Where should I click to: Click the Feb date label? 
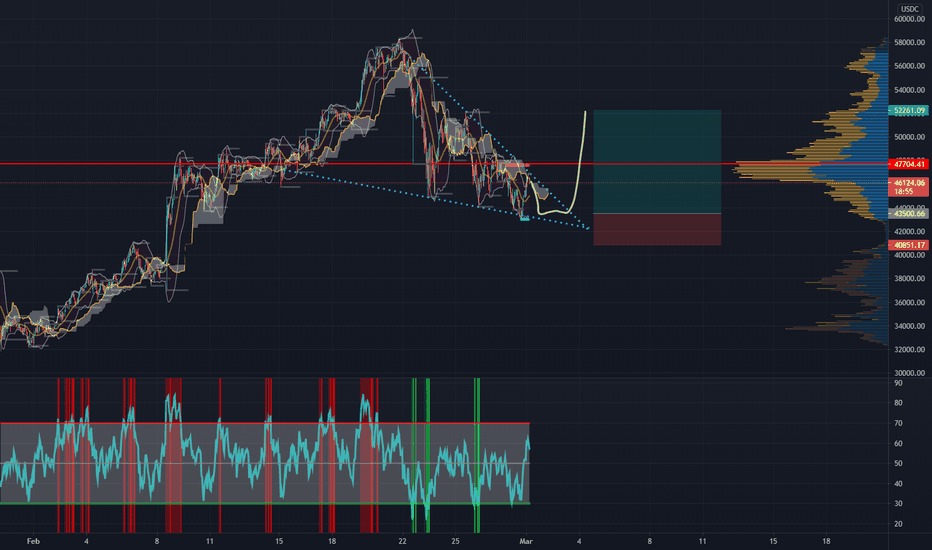click(33, 541)
